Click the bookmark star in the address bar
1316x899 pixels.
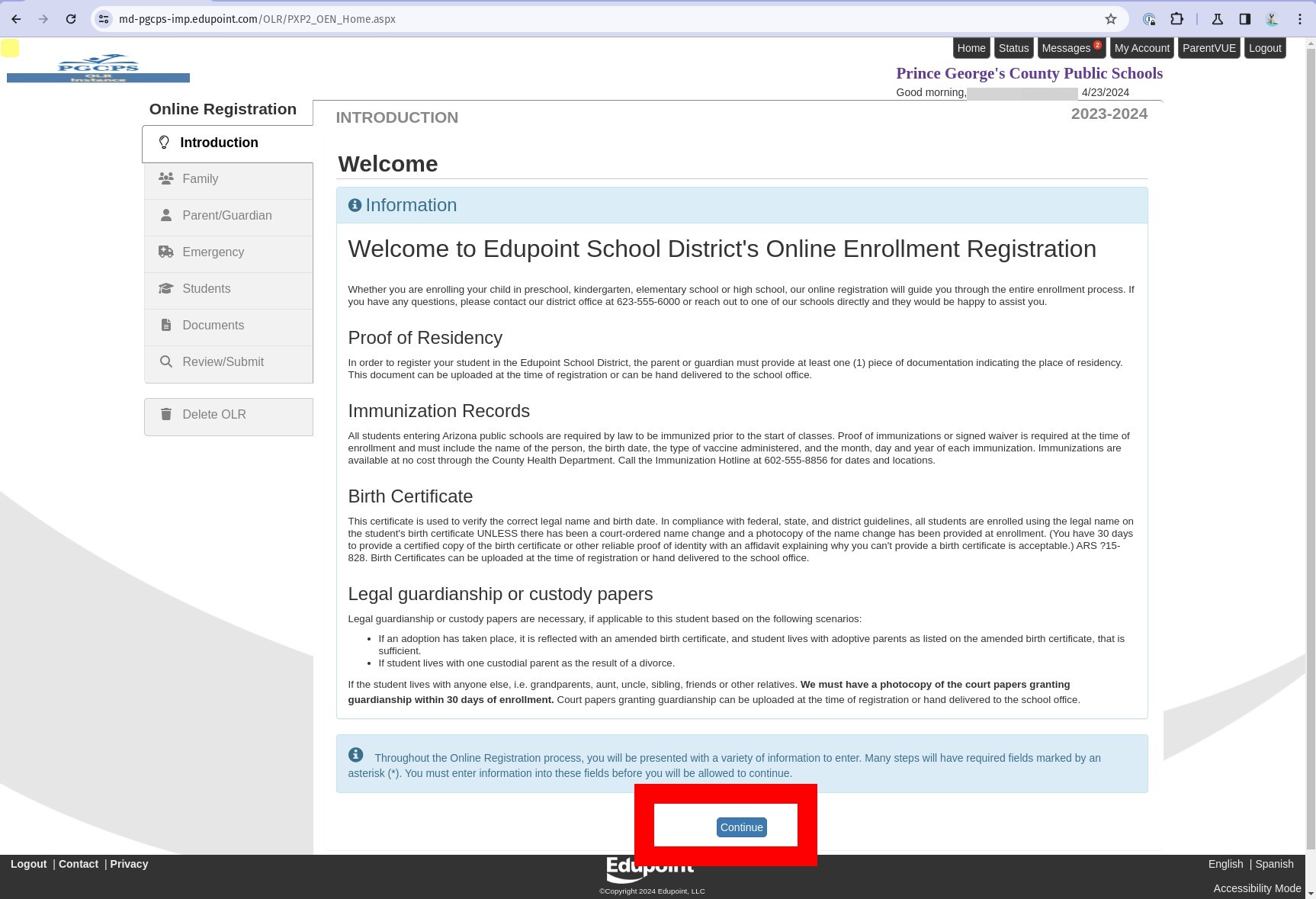[1111, 19]
